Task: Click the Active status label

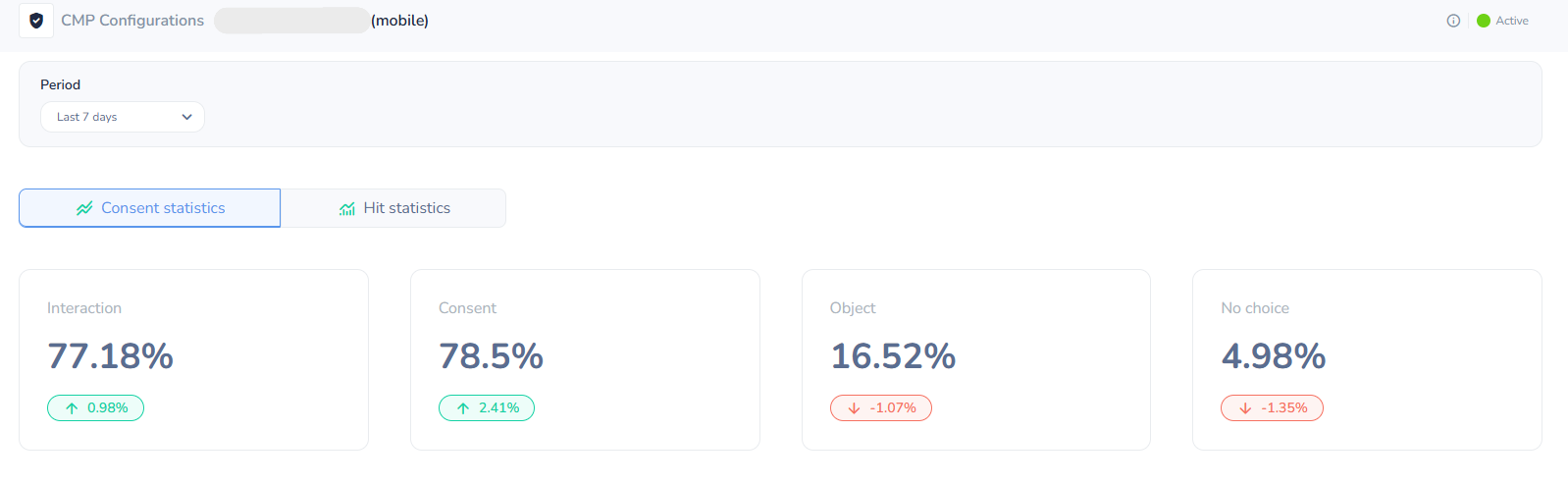Action: pos(1512,21)
